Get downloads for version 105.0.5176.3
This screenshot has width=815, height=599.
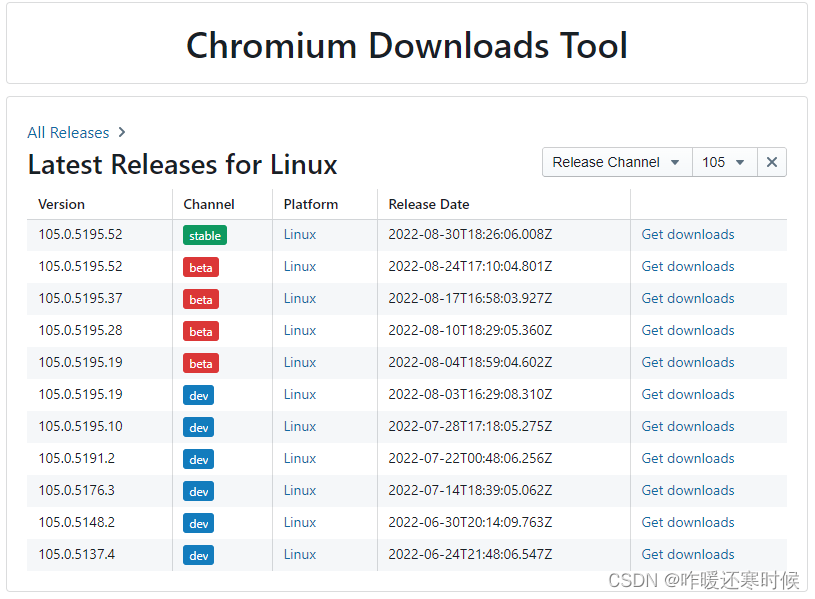tap(688, 490)
